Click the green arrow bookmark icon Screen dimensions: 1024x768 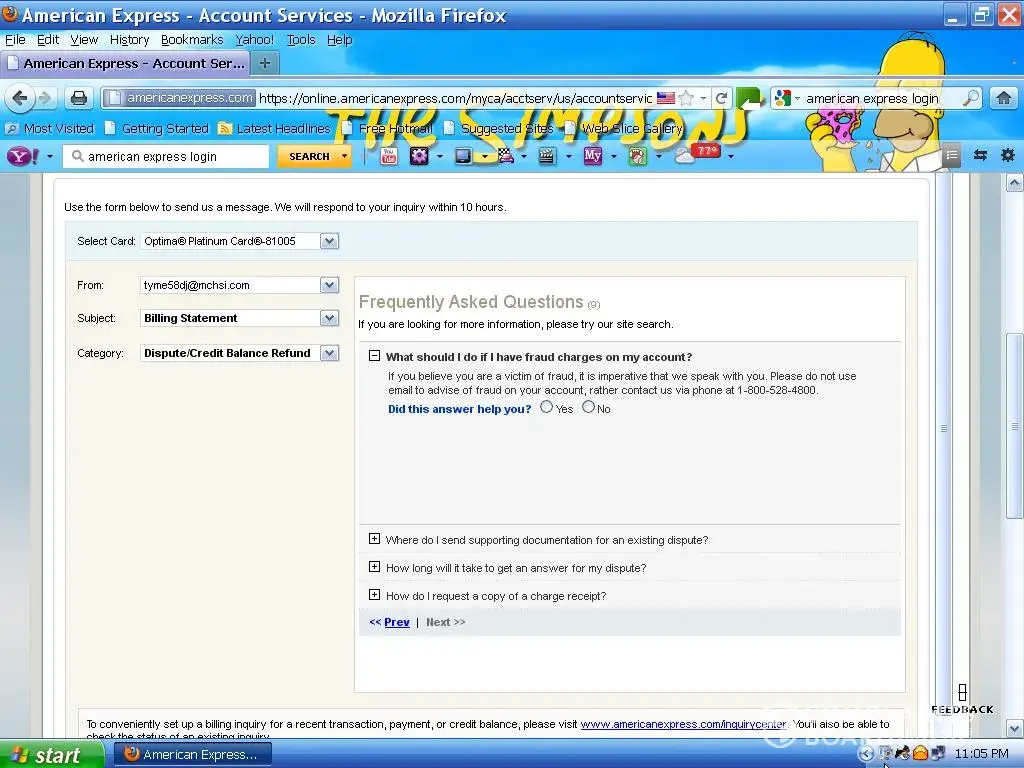[749, 99]
